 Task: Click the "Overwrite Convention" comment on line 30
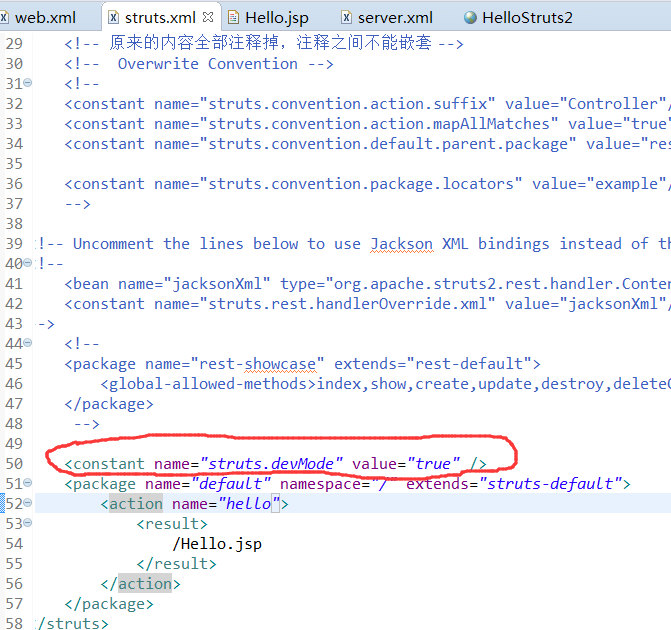click(208, 64)
